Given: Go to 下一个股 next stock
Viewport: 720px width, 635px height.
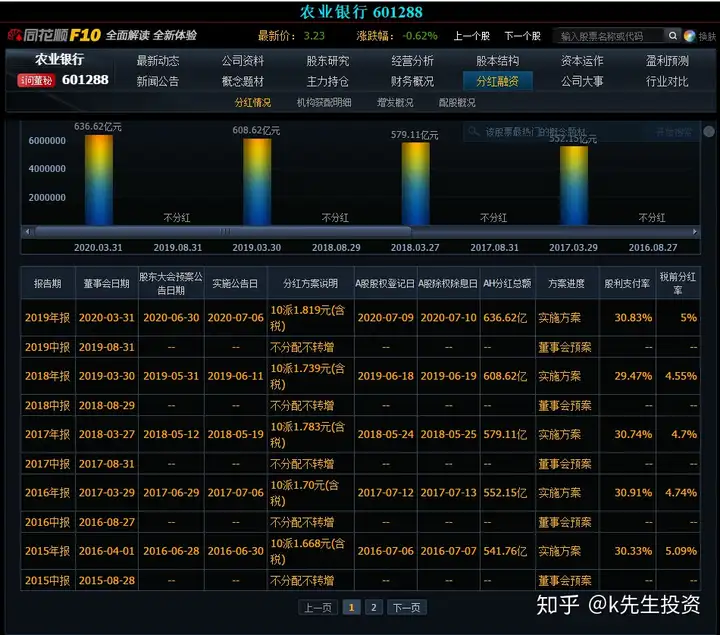Looking at the screenshot, I should point(523,36).
